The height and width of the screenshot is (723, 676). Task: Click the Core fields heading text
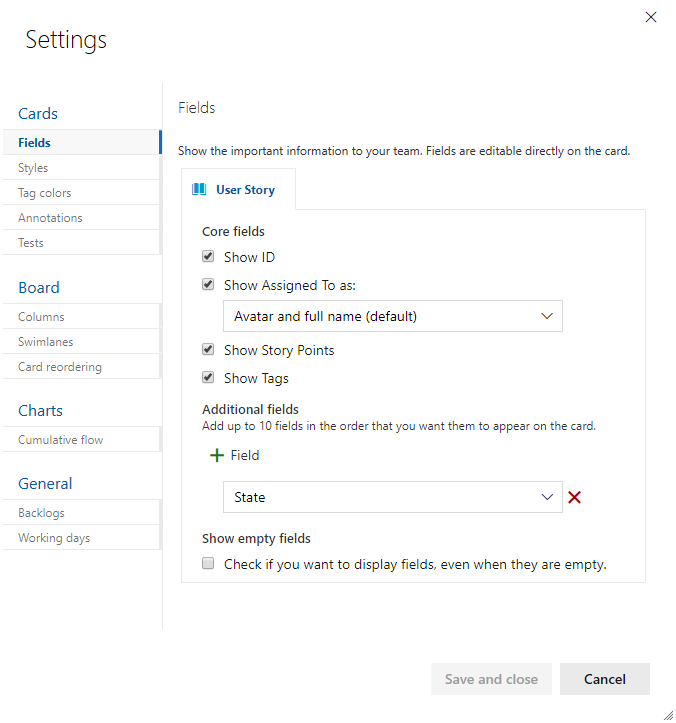coord(233,231)
